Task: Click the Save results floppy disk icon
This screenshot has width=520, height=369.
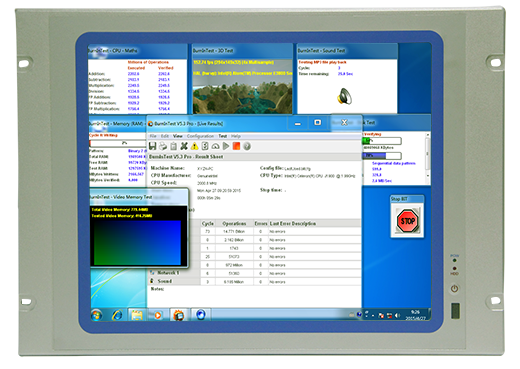Action: click(153, 146)
